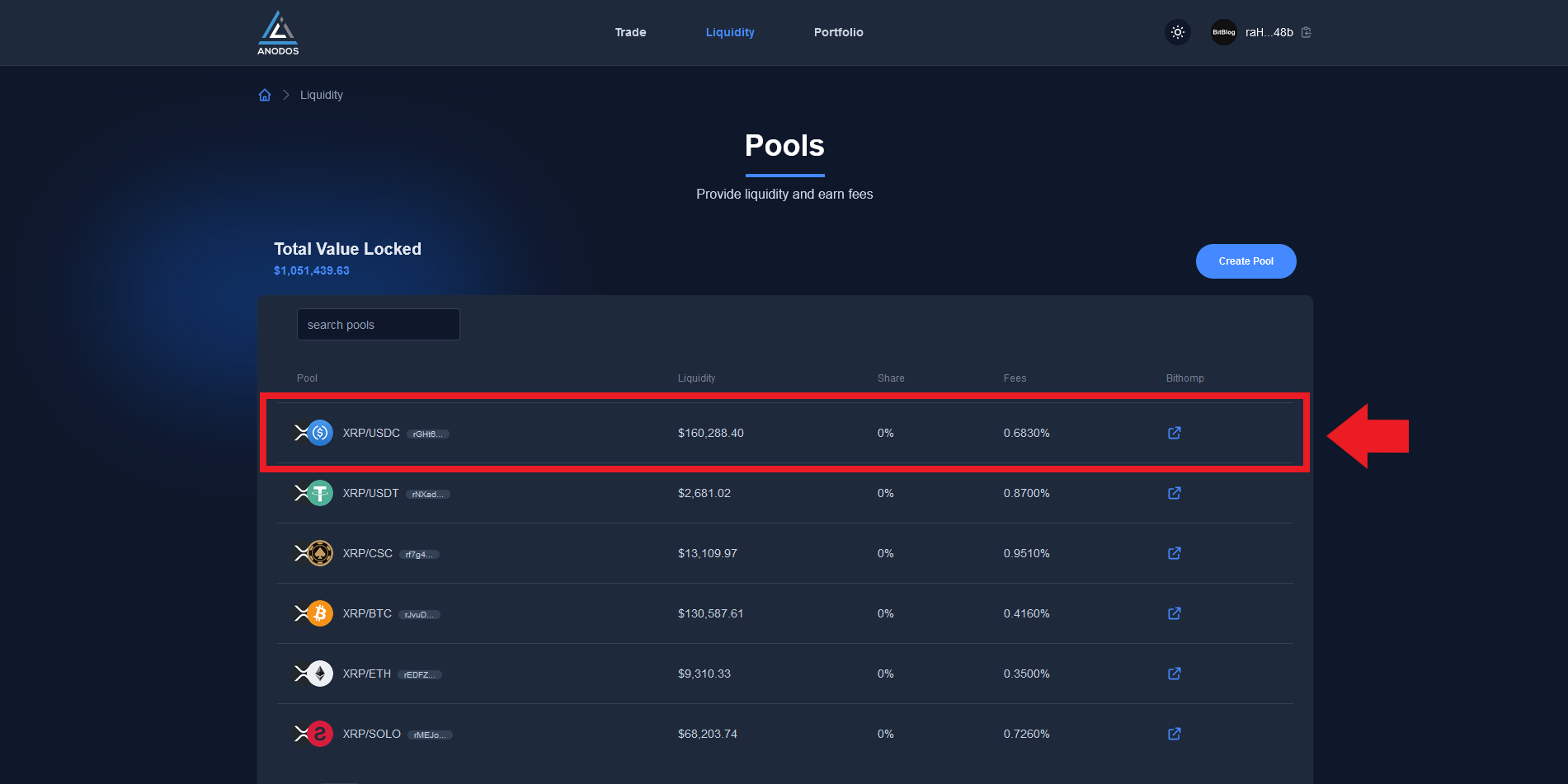Open Bithomp link for XRP/CSC pool
Image resolution: width=1568 pixels, height=784 pixels.
(1175, 553)
